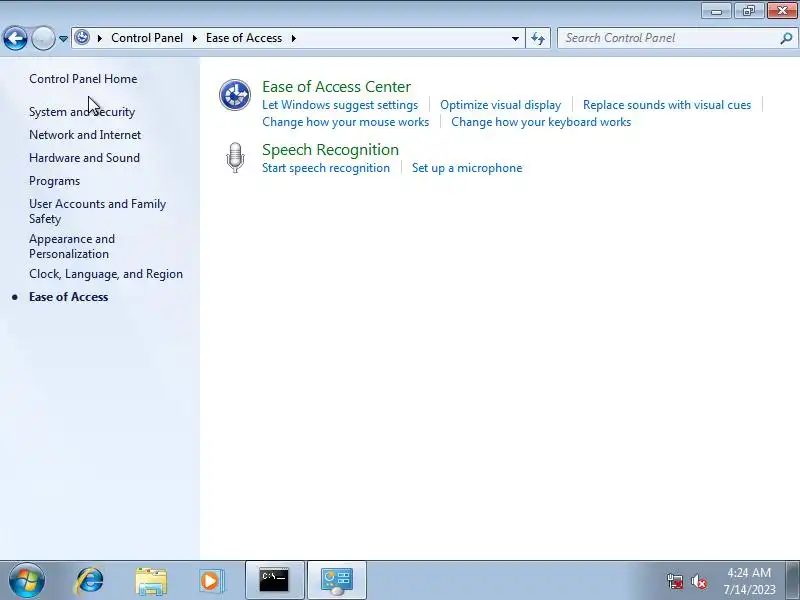The height and width of the screenshot is (600, 800).
Task: Expand the root arrow before Control Panel breadcrumb
Action: [x=99, y=38]
